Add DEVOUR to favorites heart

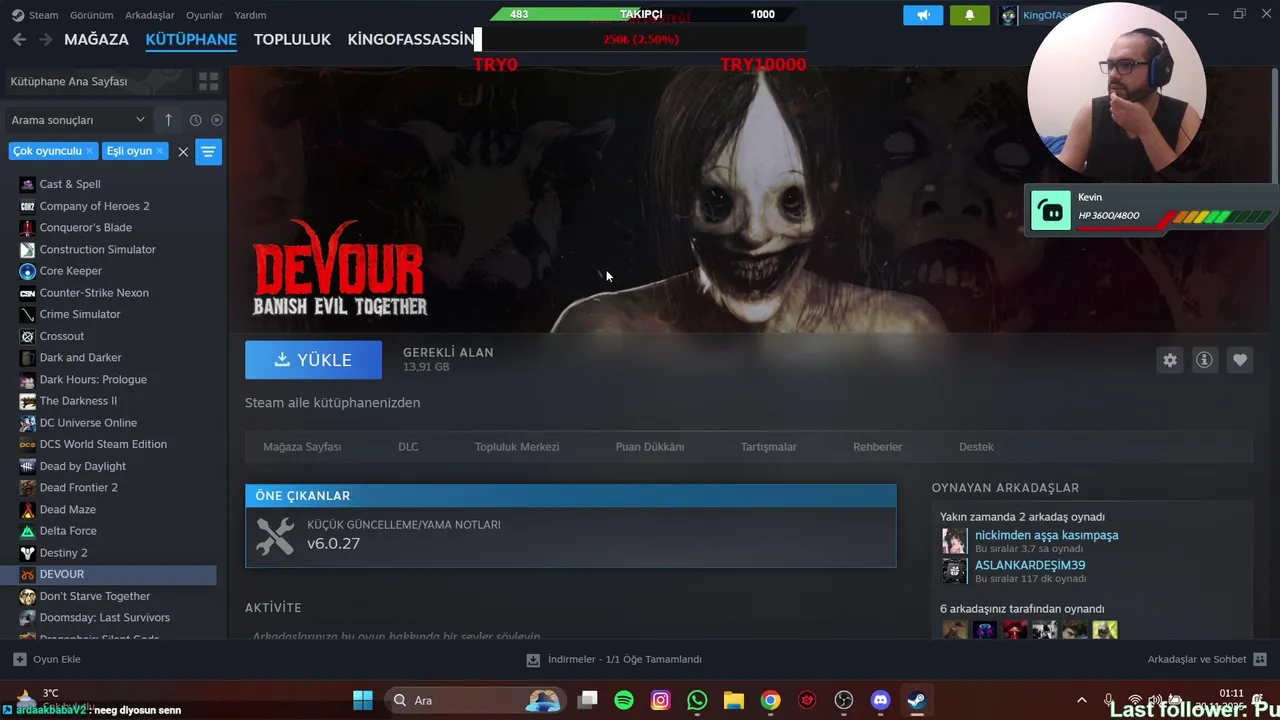tap(1240, 360)
